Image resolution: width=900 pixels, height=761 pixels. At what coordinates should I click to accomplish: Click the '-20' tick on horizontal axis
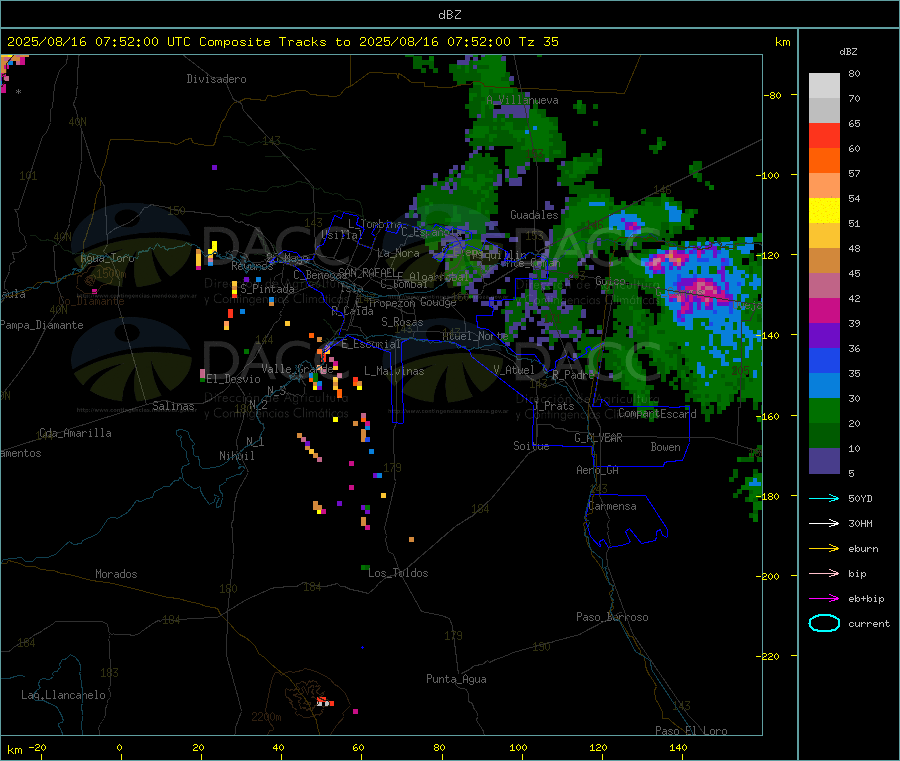tap(38, 747)
